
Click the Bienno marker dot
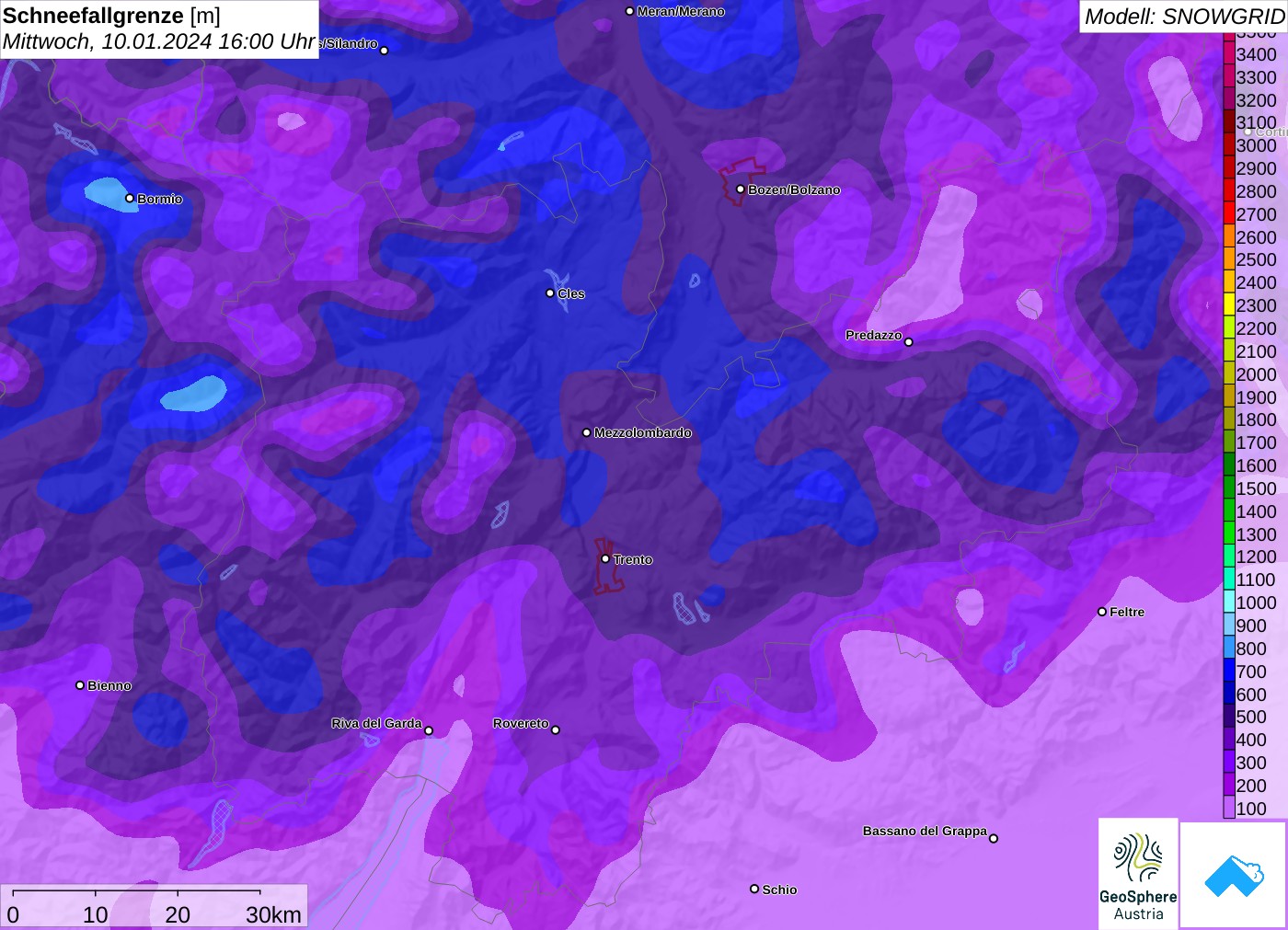click(80, 684)
